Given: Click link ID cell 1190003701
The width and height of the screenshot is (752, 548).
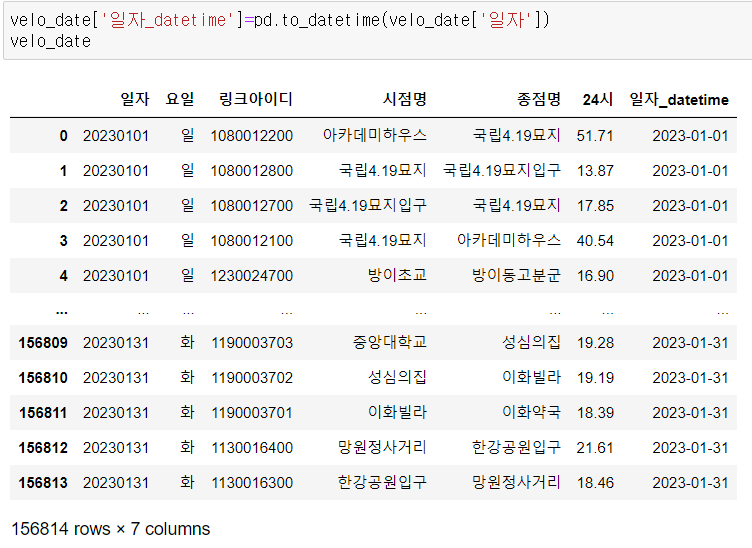Looking at the screenshot, I should [x=252, y=413].
